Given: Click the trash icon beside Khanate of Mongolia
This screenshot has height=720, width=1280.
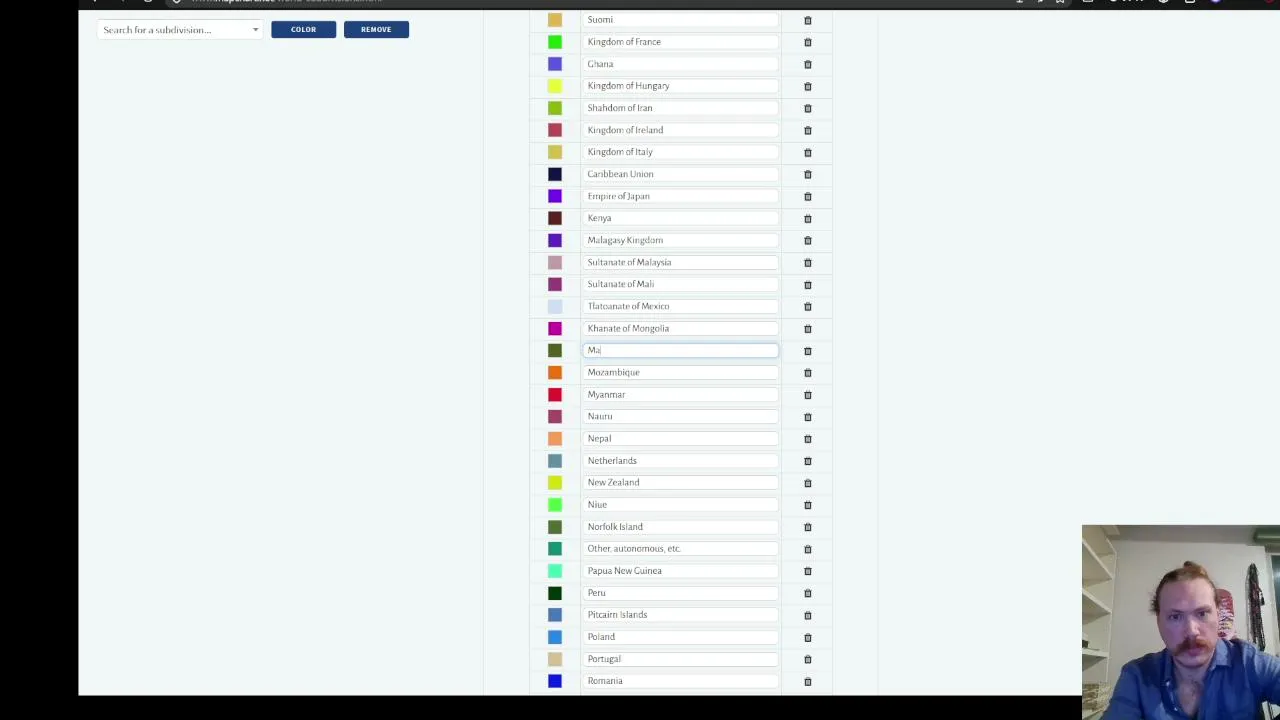Looking at the screenshot, I should 808,328.
